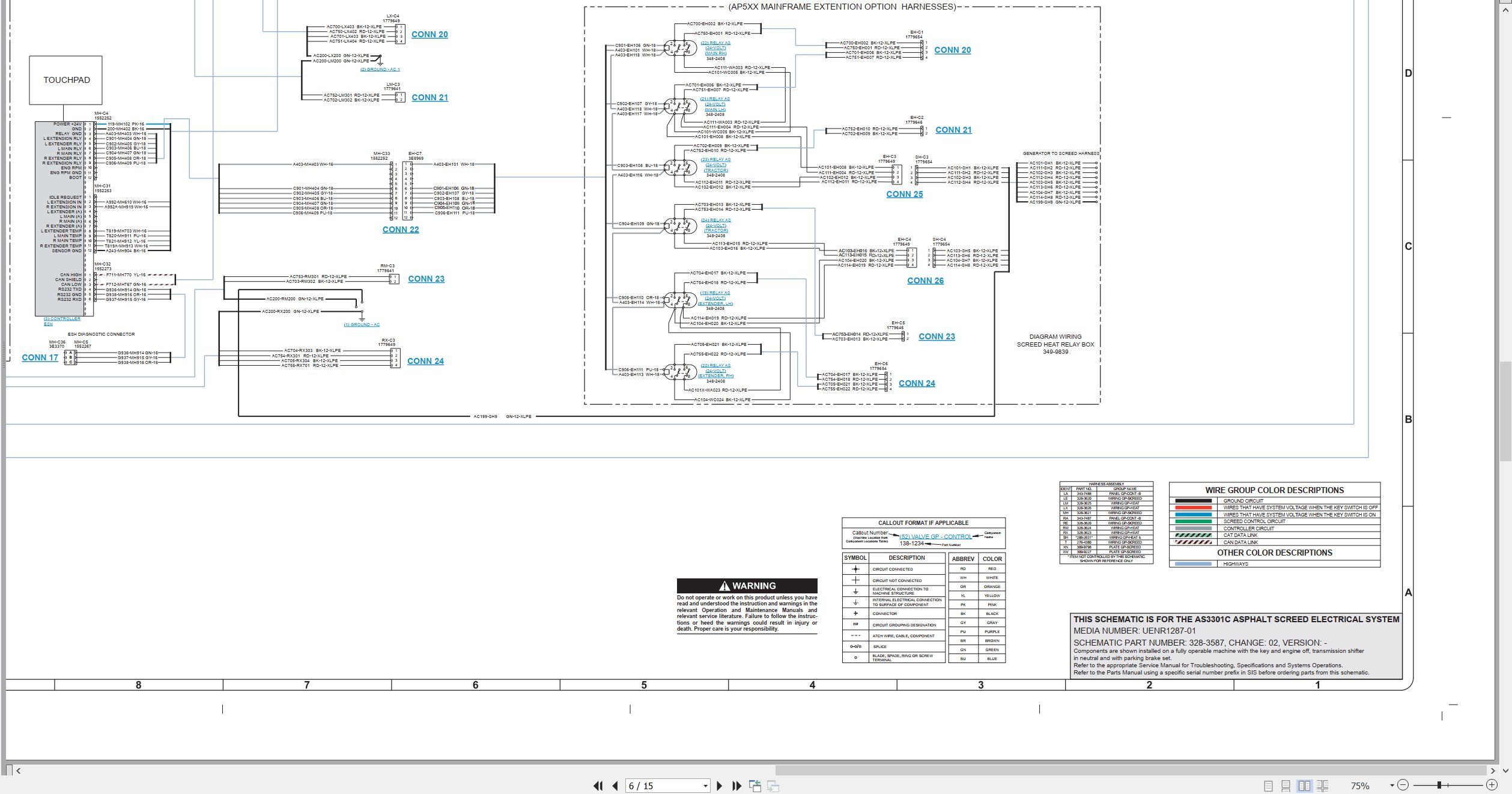
Task: Open the (19) RELAY AS Extender LH link
Action: (x=715, y=298)
